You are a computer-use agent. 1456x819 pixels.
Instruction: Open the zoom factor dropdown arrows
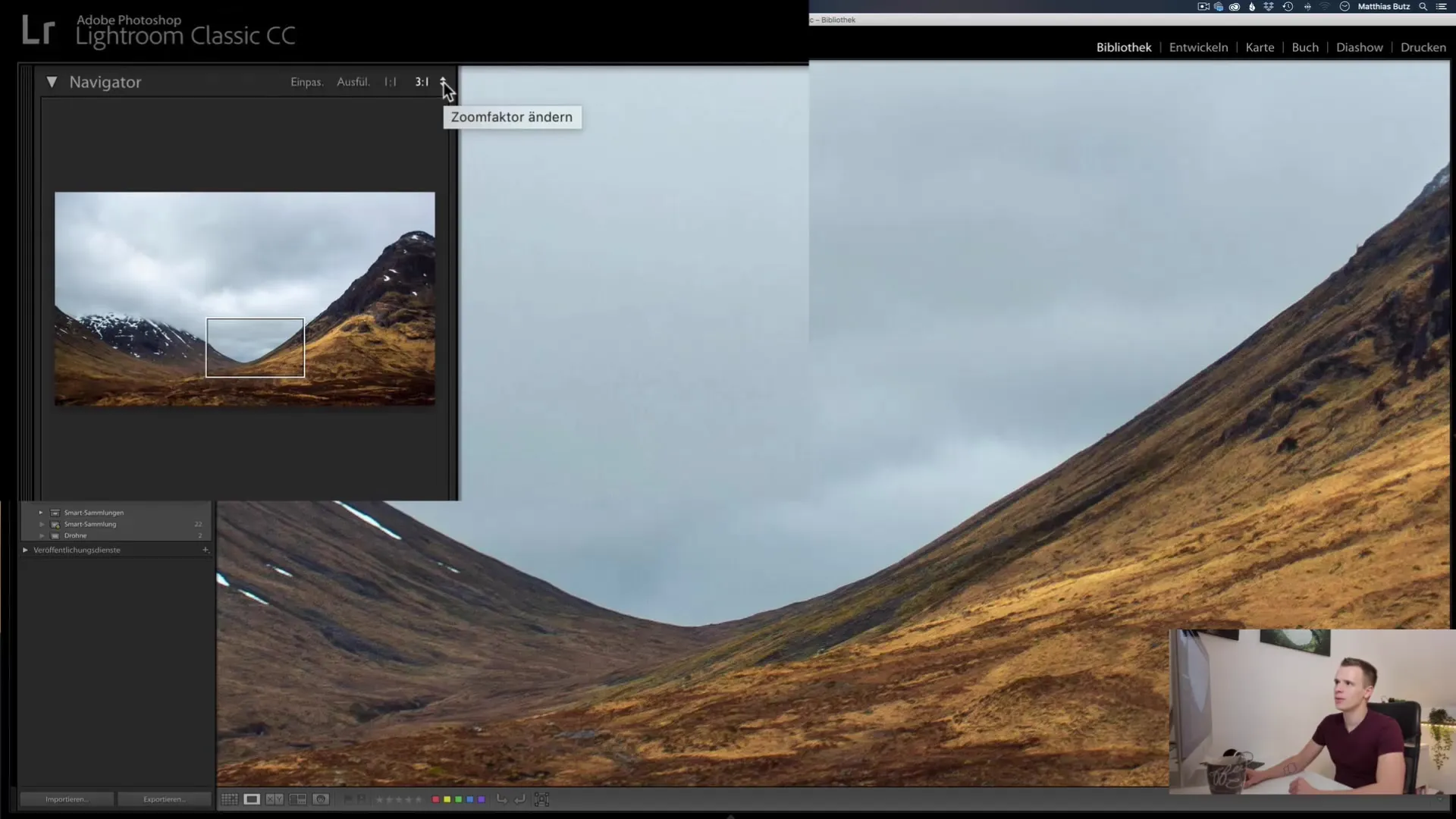pos(443,82)
